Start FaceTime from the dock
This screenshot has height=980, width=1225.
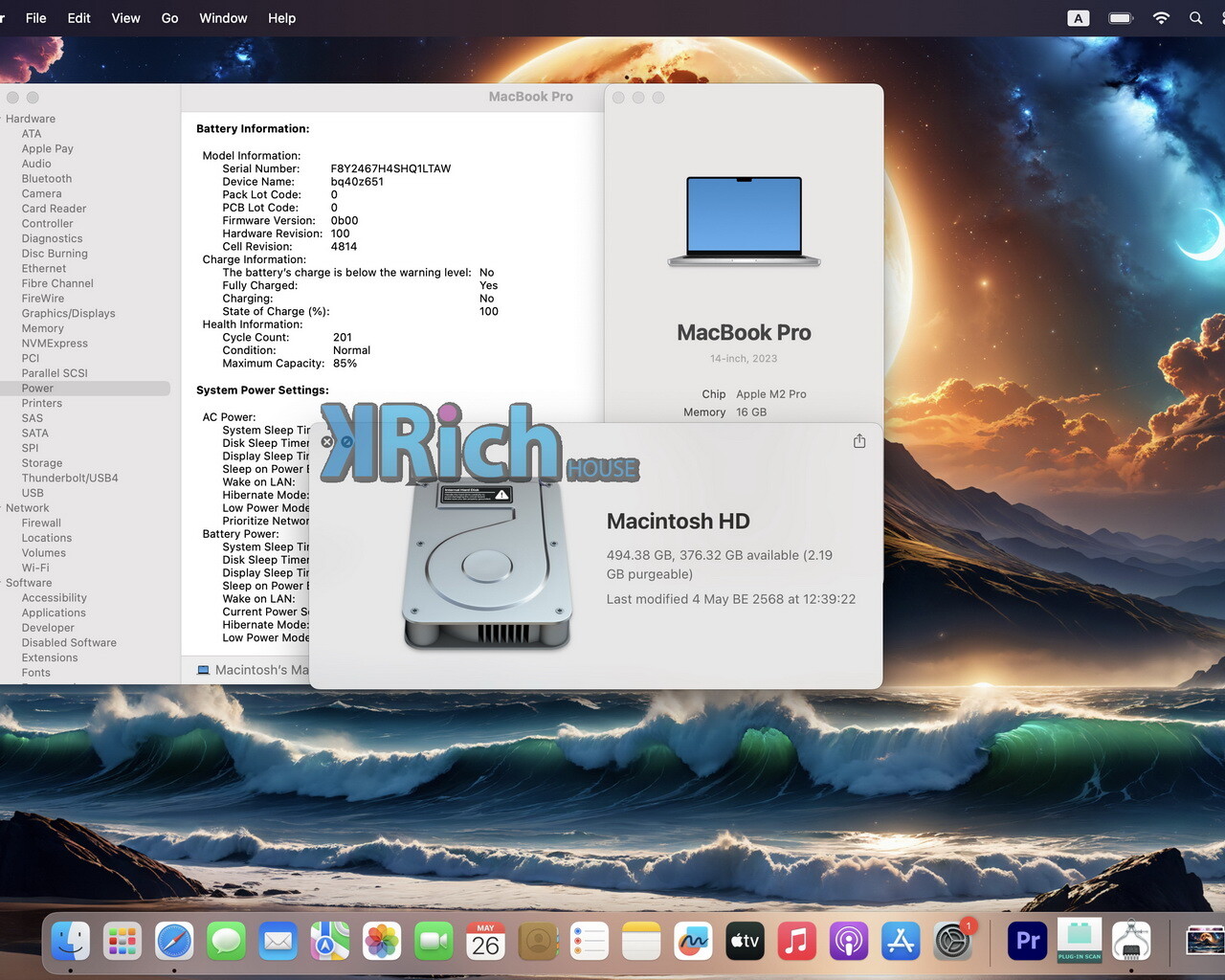click(x=434, y=942)
